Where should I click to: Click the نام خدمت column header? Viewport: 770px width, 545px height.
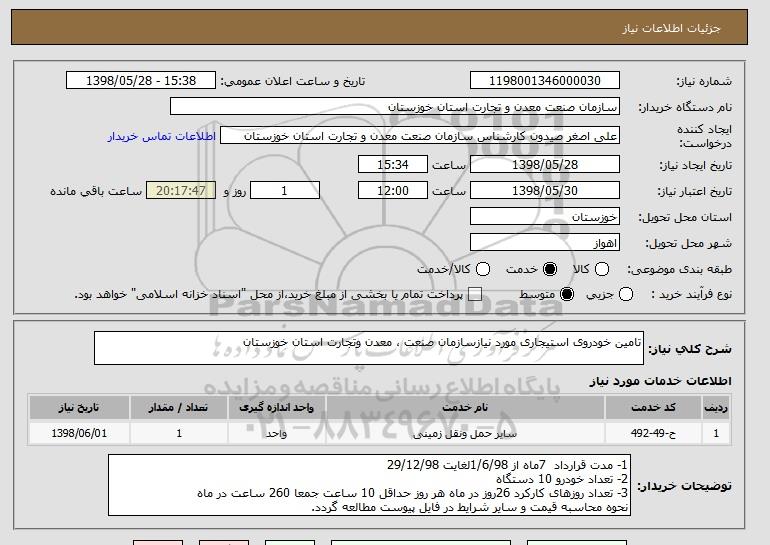tap(465, 408)
